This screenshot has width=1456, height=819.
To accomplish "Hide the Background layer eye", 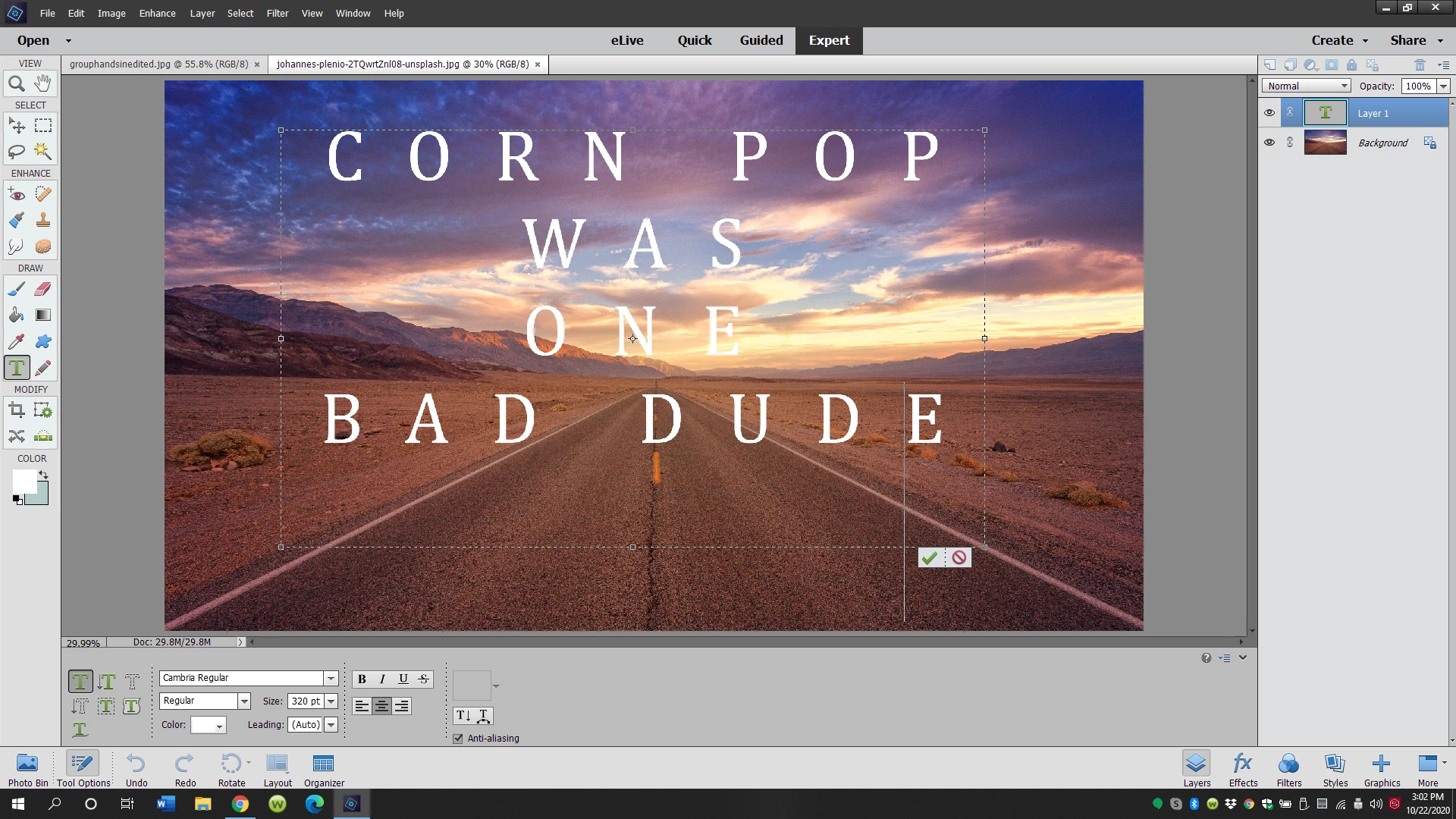I will 1269,143.
